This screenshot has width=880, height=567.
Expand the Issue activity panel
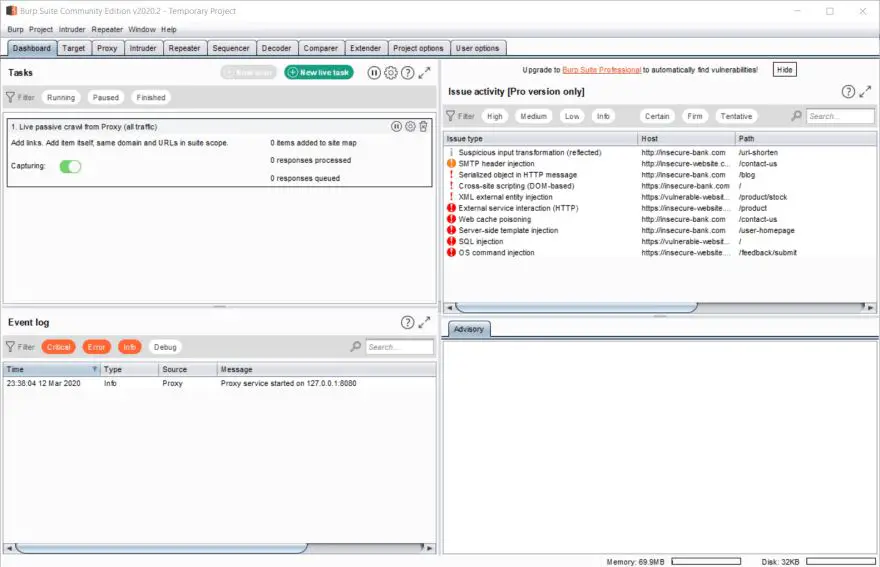(x=866, y=91)
